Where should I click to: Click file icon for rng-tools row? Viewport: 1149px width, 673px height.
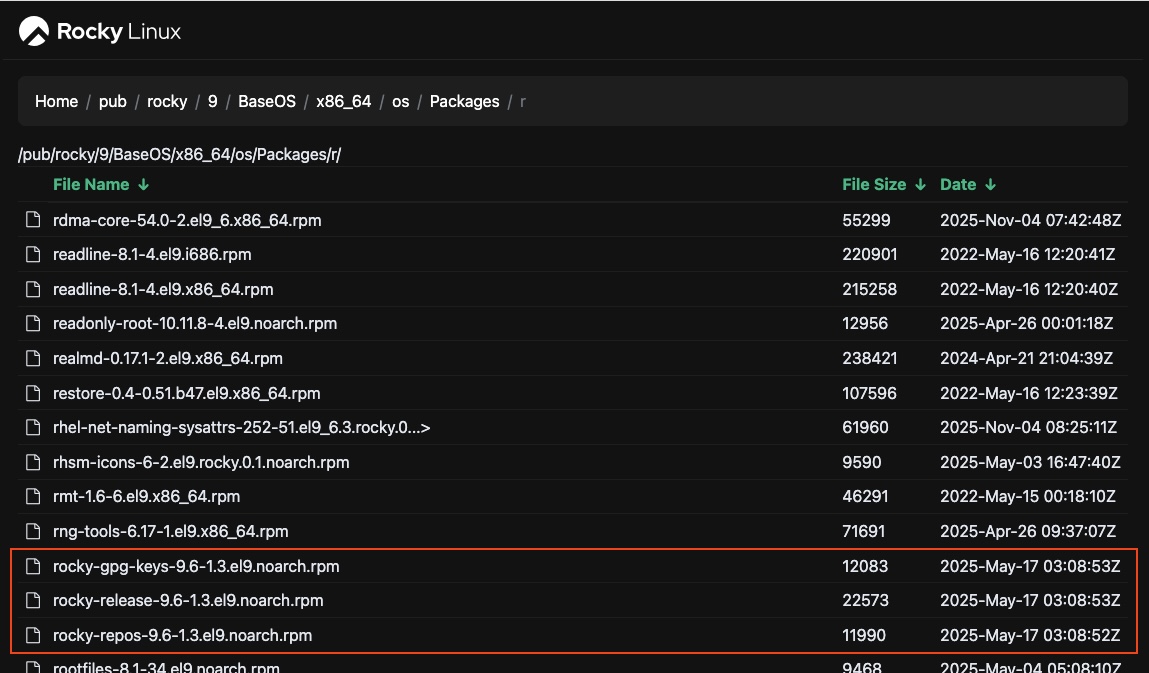tap(33, 532)
